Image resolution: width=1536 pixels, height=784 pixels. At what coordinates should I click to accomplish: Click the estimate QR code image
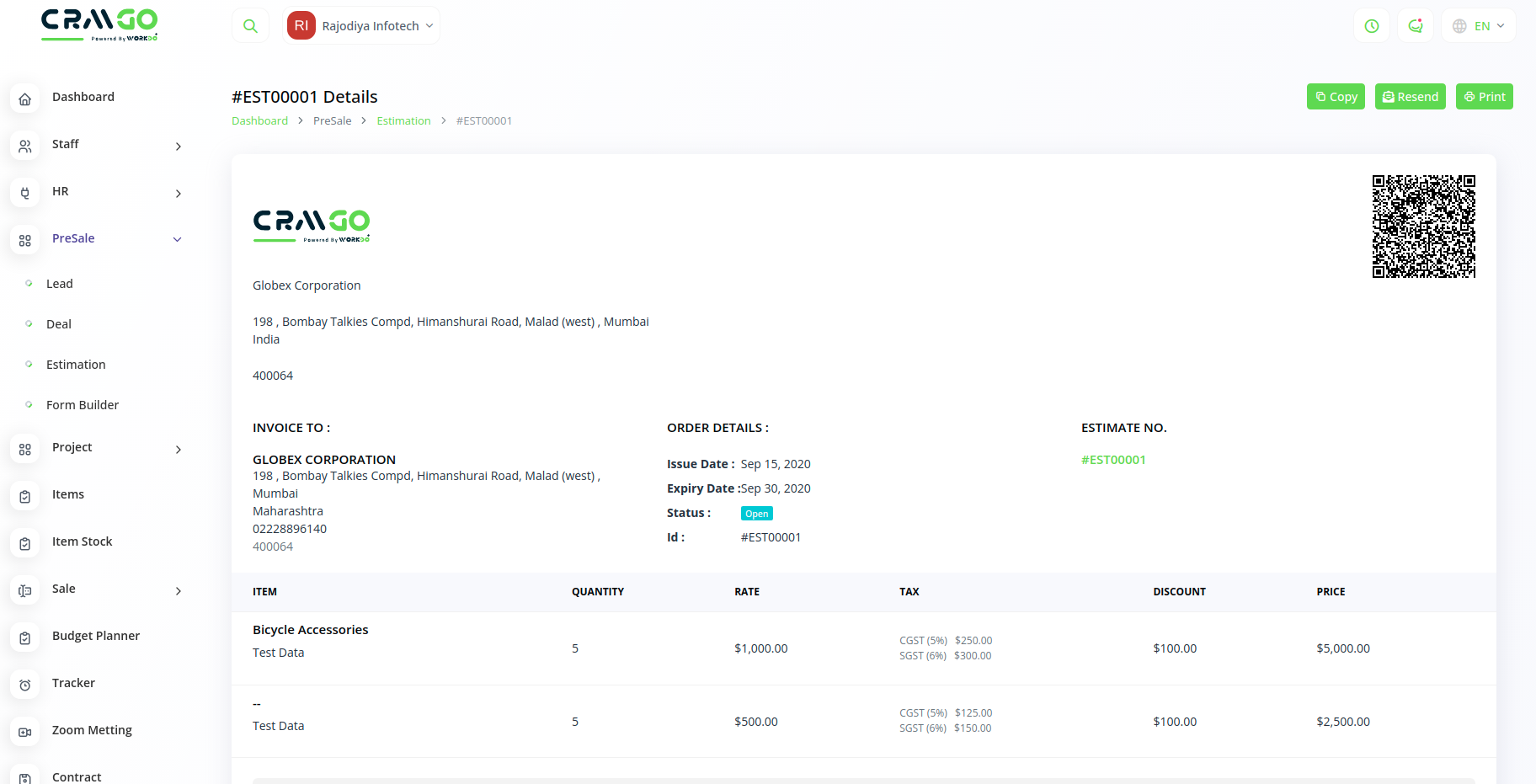[x=1423, y=227]
